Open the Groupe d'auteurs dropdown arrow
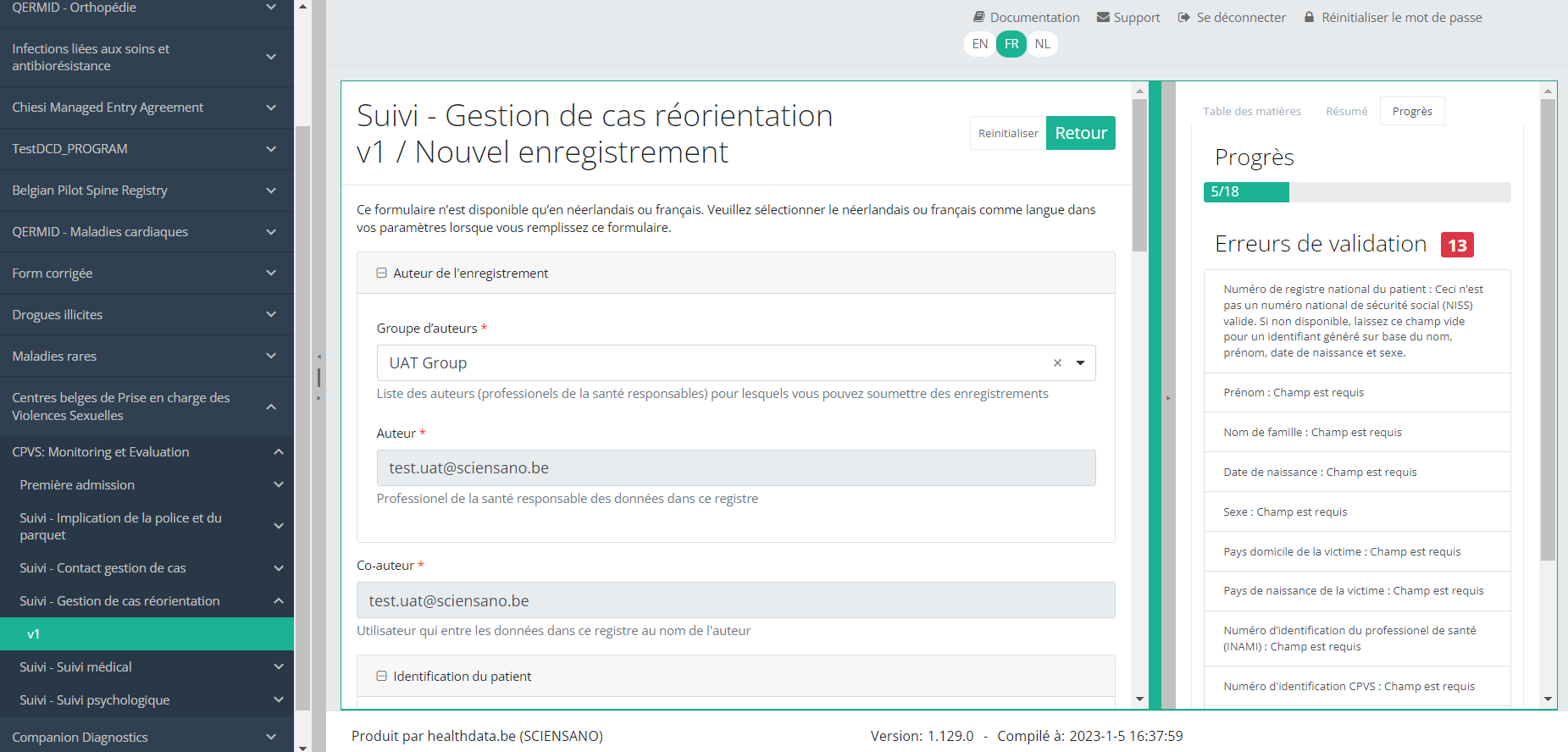The height and width of the screenshot is (752, 1568). (x=1080, y=363)
